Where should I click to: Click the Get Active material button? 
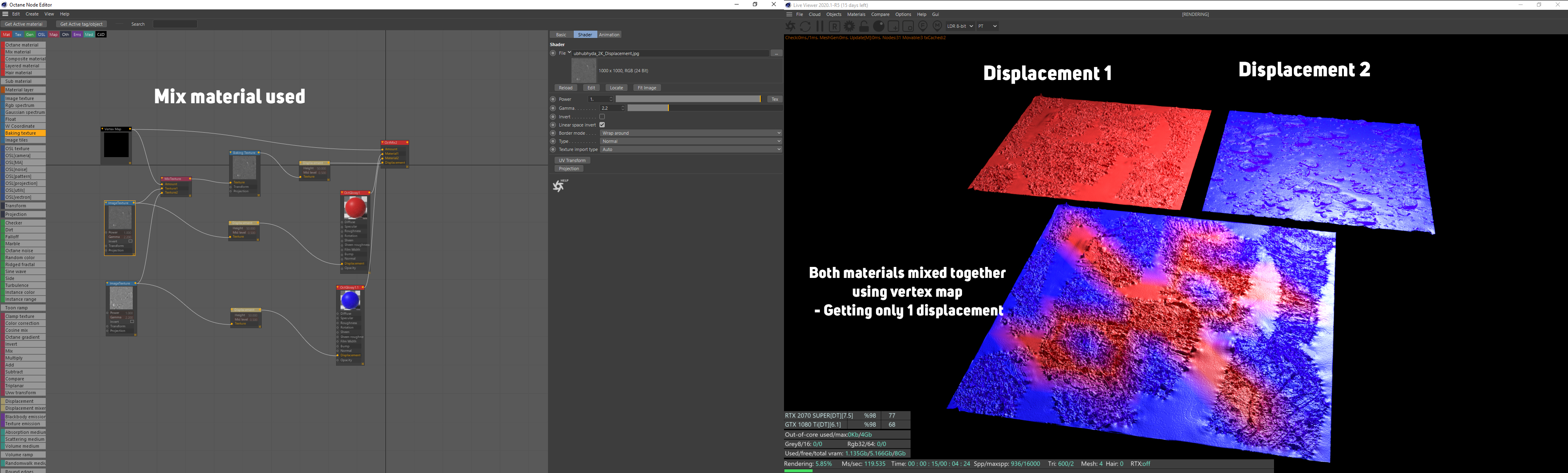[x=24, y=24]
